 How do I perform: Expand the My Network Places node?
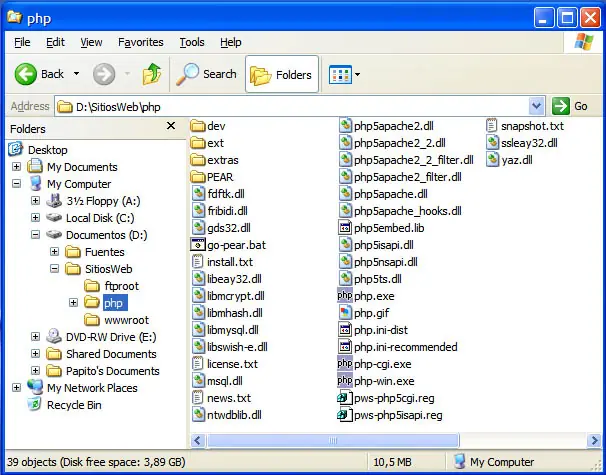coord(16,388)
